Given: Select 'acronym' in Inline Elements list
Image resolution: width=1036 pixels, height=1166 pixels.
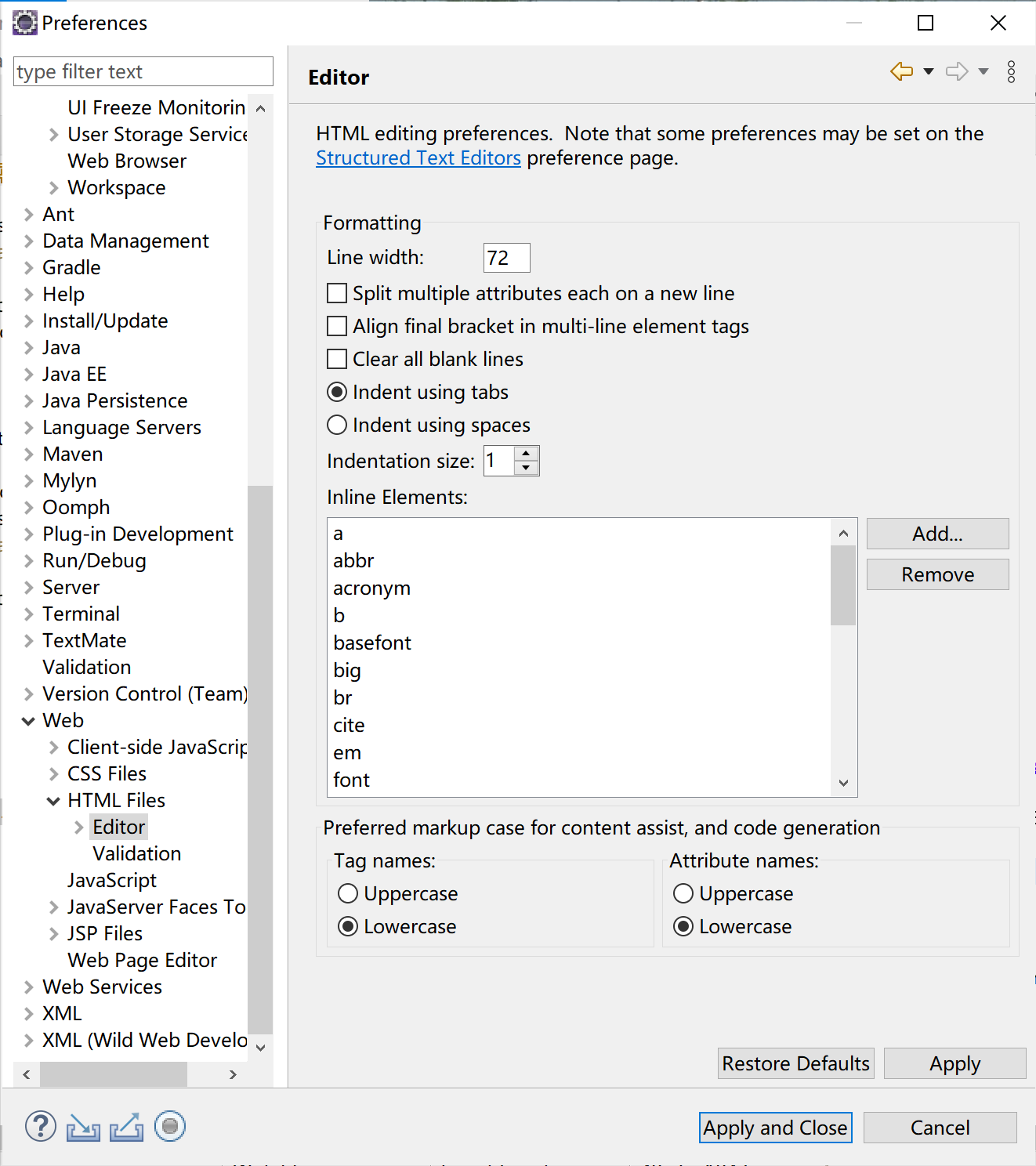Looking at the screenshot, I should pyautogui.click(x=371, y=588).
